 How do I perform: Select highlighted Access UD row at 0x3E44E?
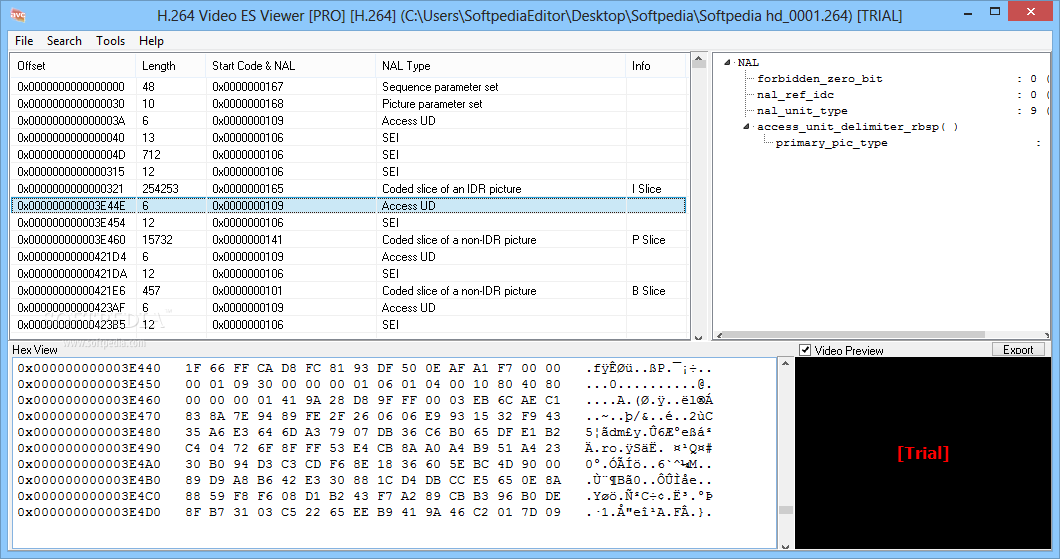pyautogui.click(x=348, y=205)
